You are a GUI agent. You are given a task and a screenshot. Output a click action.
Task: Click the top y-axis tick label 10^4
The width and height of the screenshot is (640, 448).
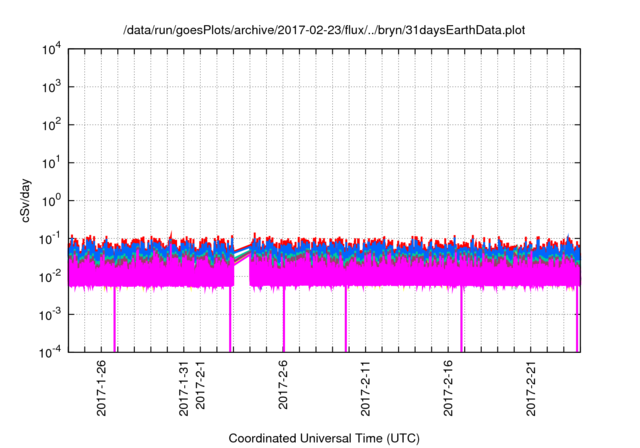pyautogui.click(x=49, y=49)
